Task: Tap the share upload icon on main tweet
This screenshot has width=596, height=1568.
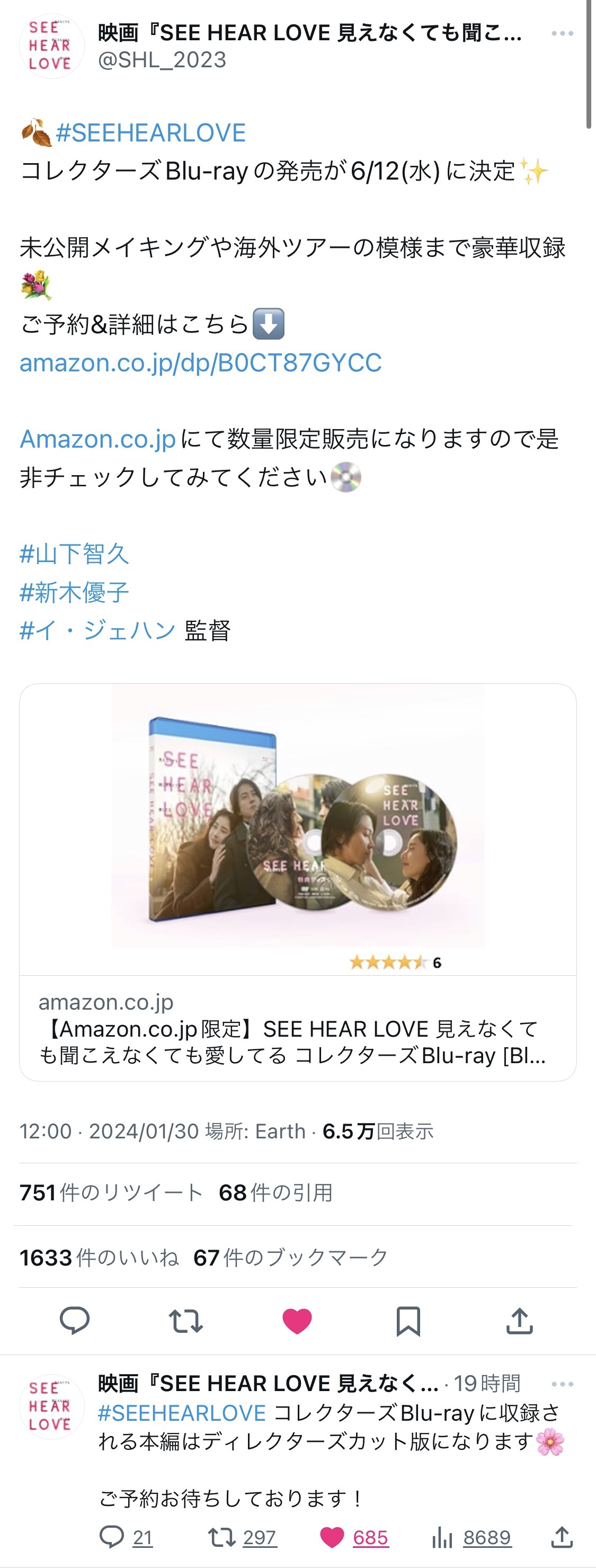Action: point(519,1321)
